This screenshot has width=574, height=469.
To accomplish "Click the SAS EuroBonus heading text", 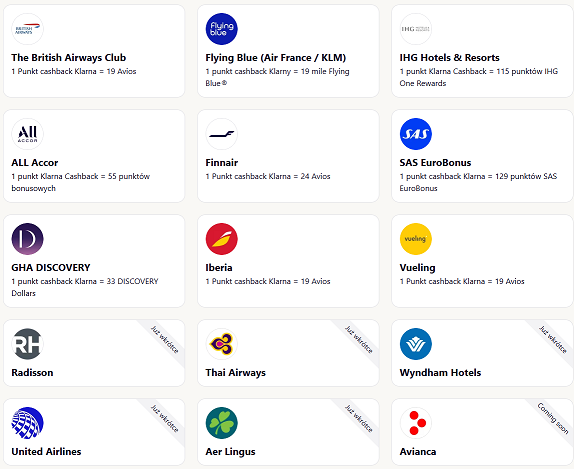I will click(x=435, y=163).
